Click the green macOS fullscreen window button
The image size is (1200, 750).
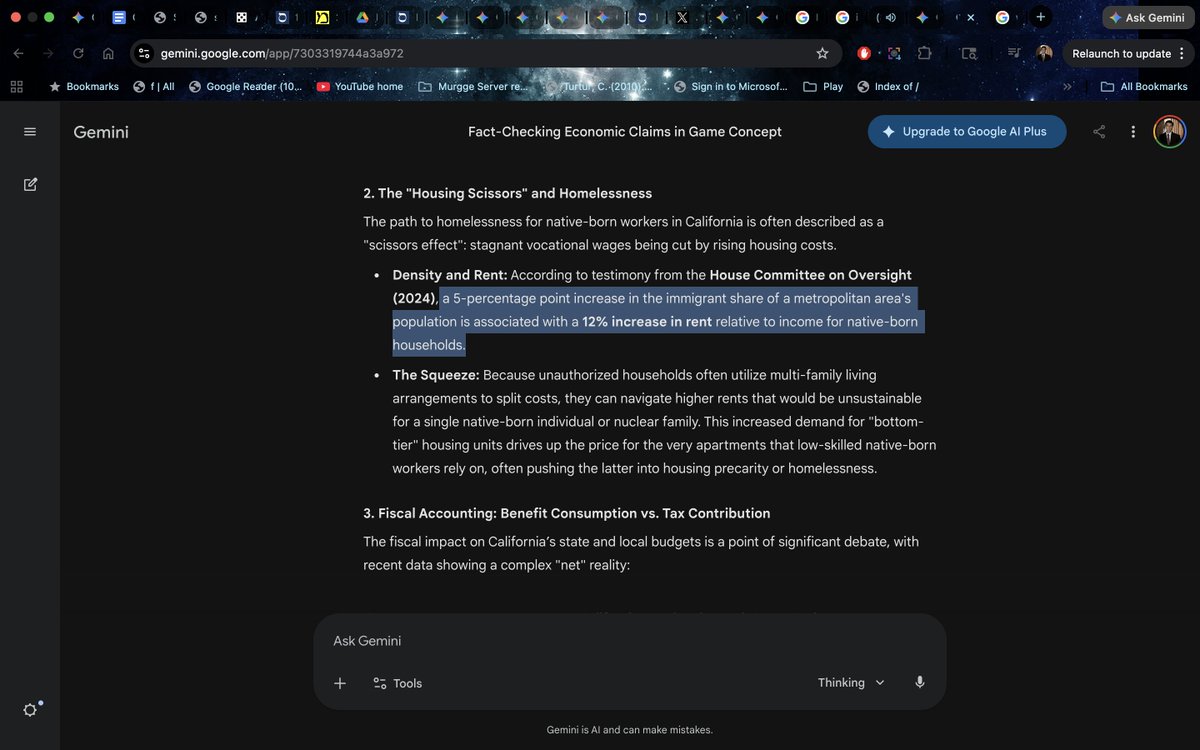49,17
